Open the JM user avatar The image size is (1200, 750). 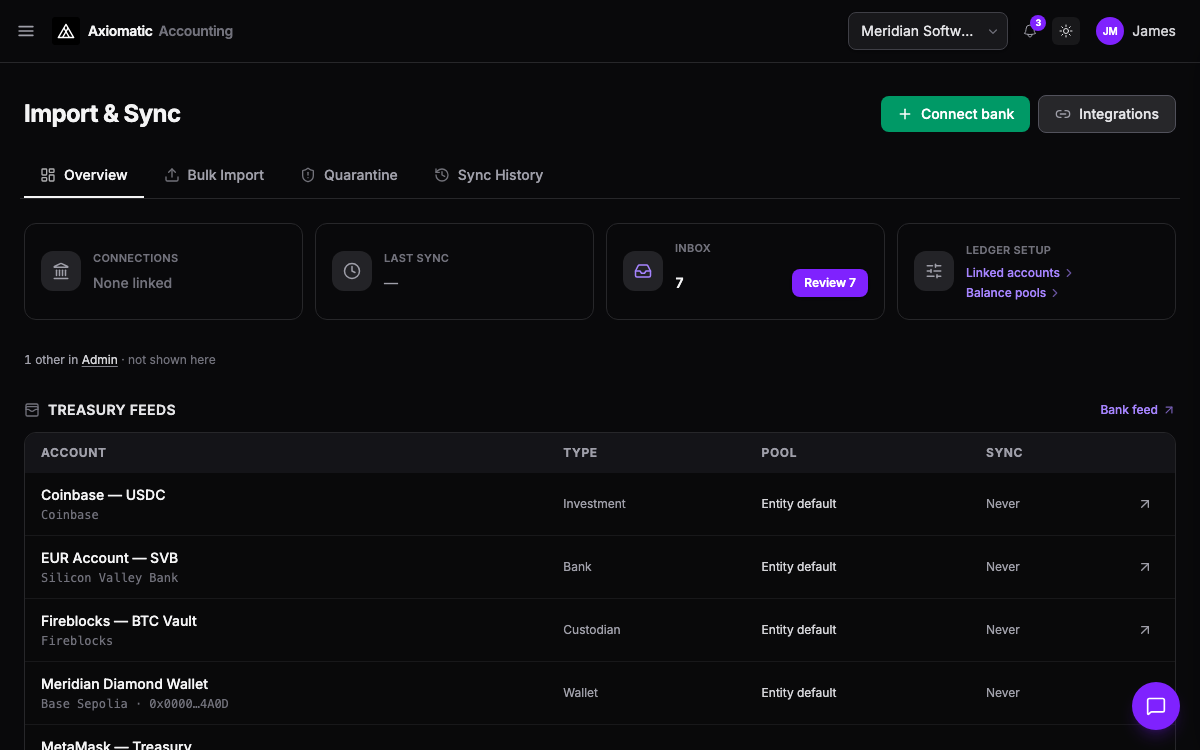pyautogui.click(x=1110, y=31)
